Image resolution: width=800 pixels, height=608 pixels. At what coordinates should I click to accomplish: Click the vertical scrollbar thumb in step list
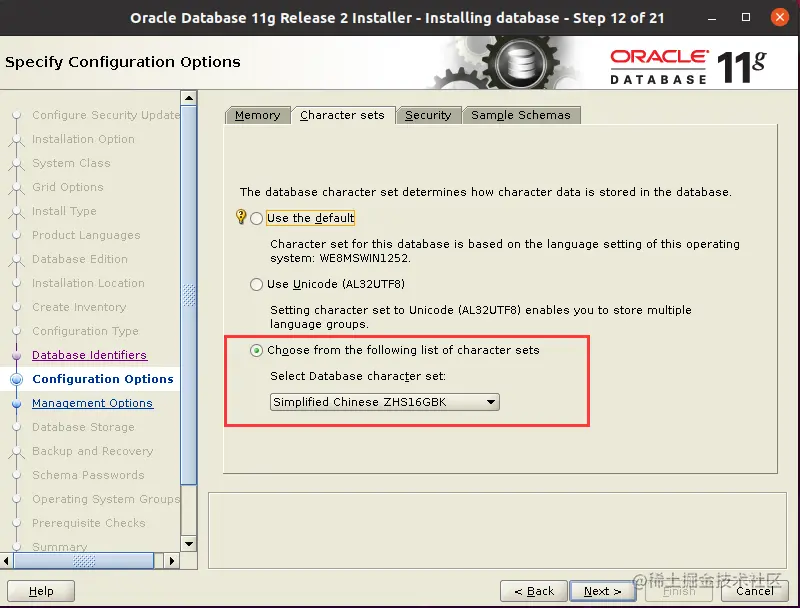tap(189, 295)
